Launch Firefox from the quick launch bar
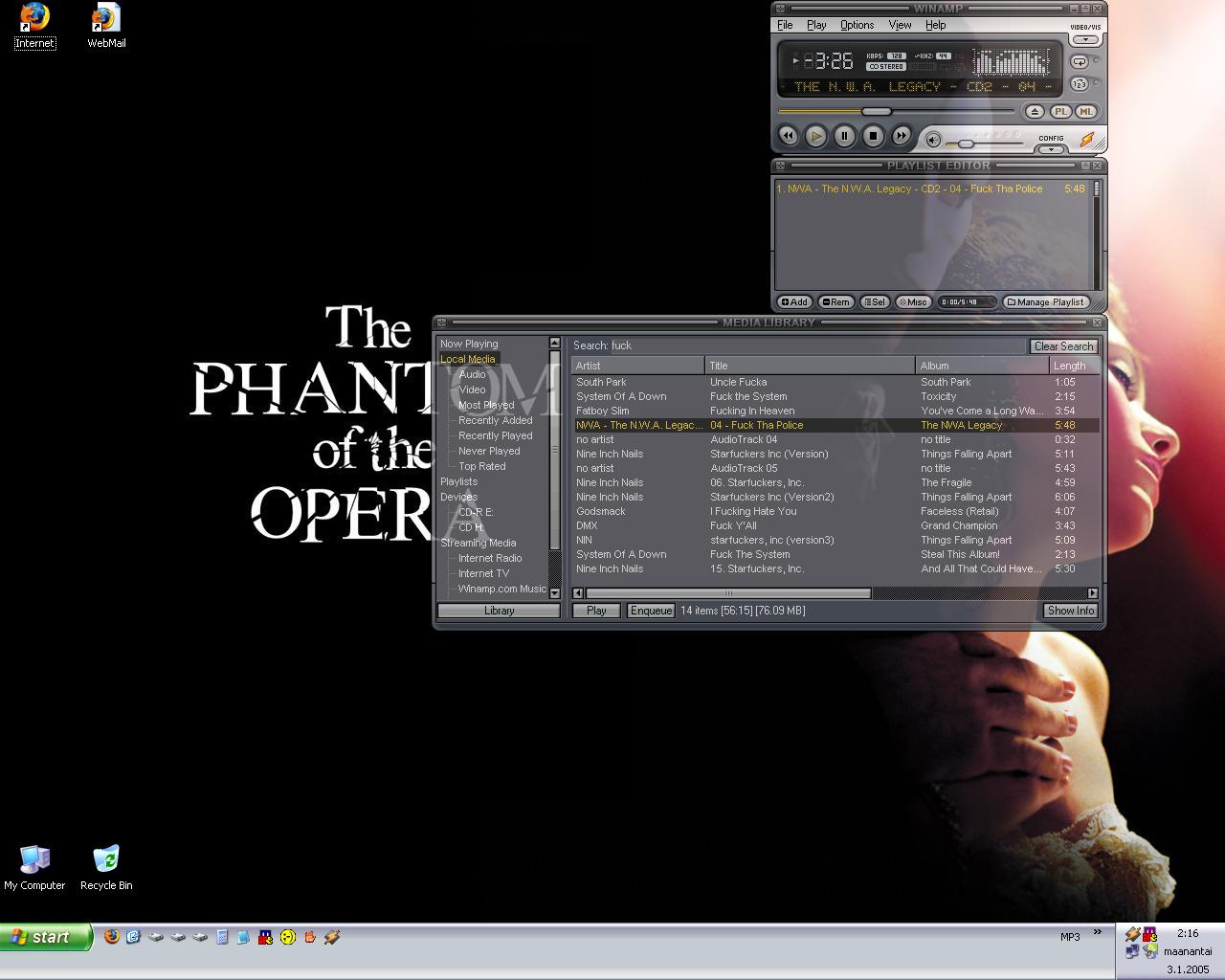 pyautogui.click(x=112, y=937)
